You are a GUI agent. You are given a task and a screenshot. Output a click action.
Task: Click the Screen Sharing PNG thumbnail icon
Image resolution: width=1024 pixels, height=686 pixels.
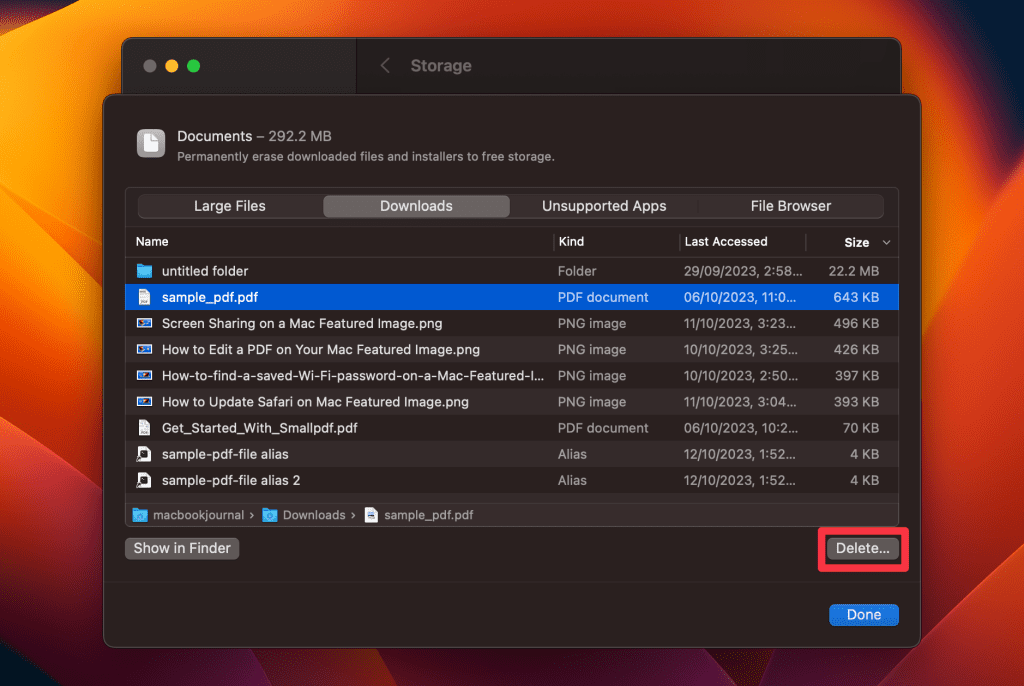pos(144,323)
